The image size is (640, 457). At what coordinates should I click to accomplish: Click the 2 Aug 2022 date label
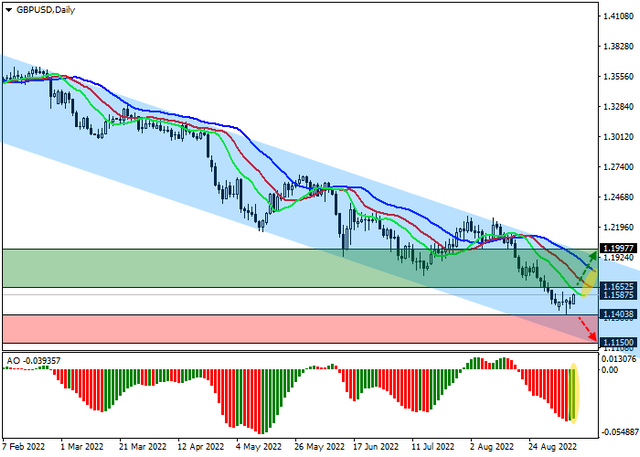click(492, 447)
